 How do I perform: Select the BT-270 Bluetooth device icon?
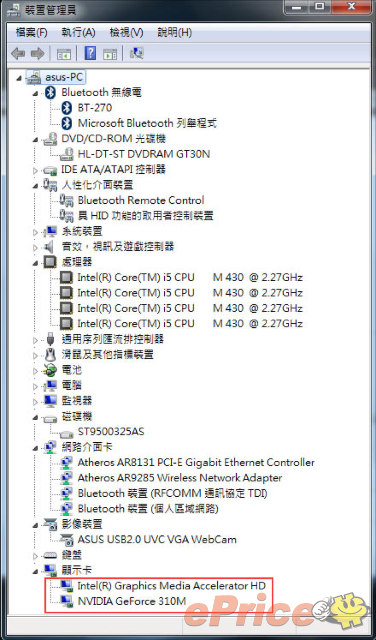coord(67,108)
